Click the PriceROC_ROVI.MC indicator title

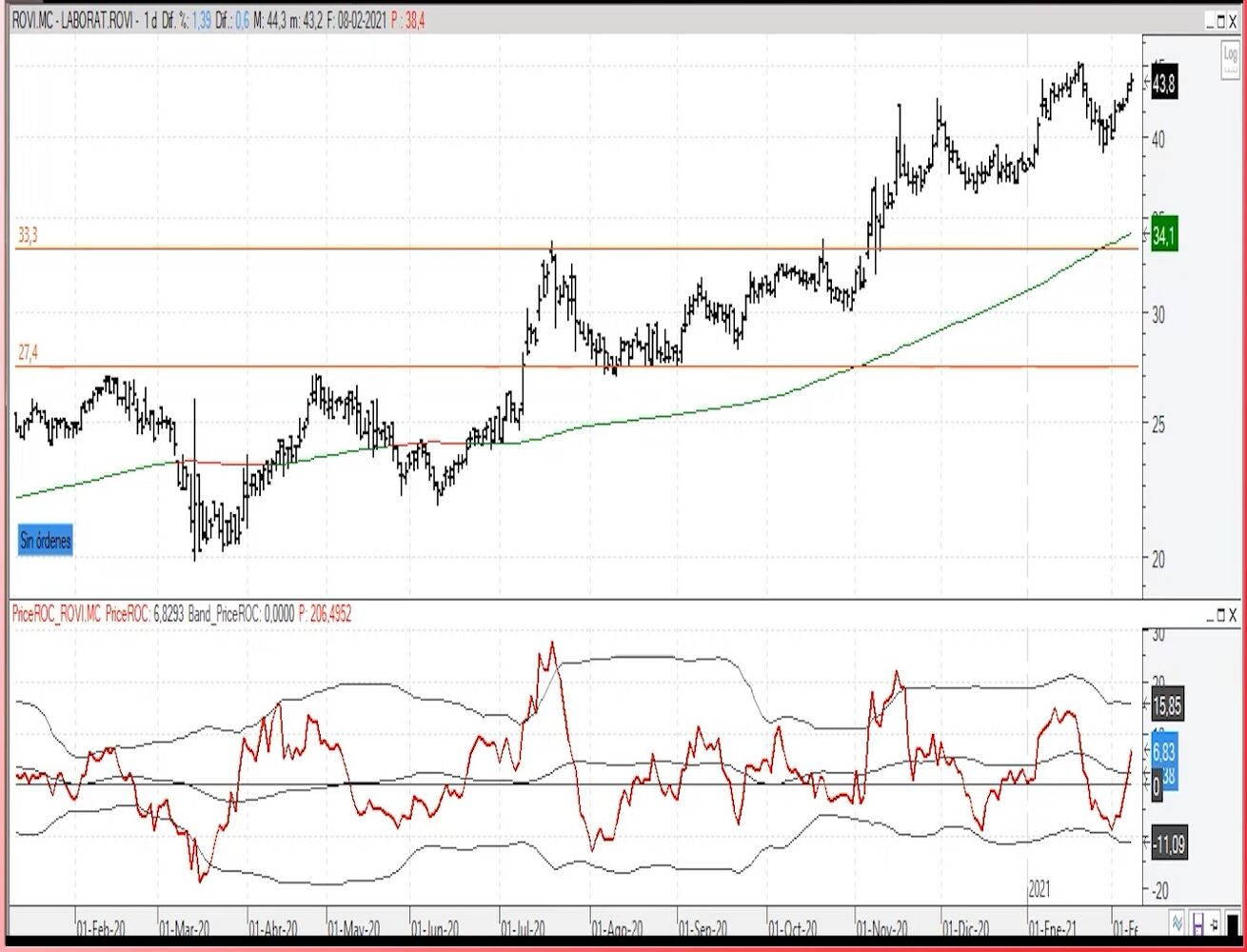56,615
